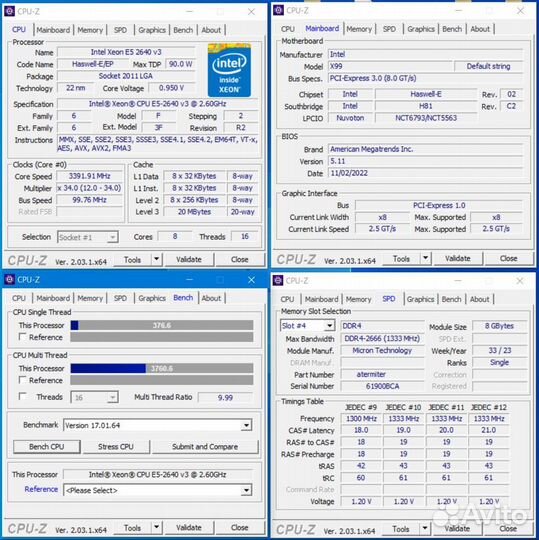
Task: Open the Graphics tab in the Bench window
Action: (152, 298)
